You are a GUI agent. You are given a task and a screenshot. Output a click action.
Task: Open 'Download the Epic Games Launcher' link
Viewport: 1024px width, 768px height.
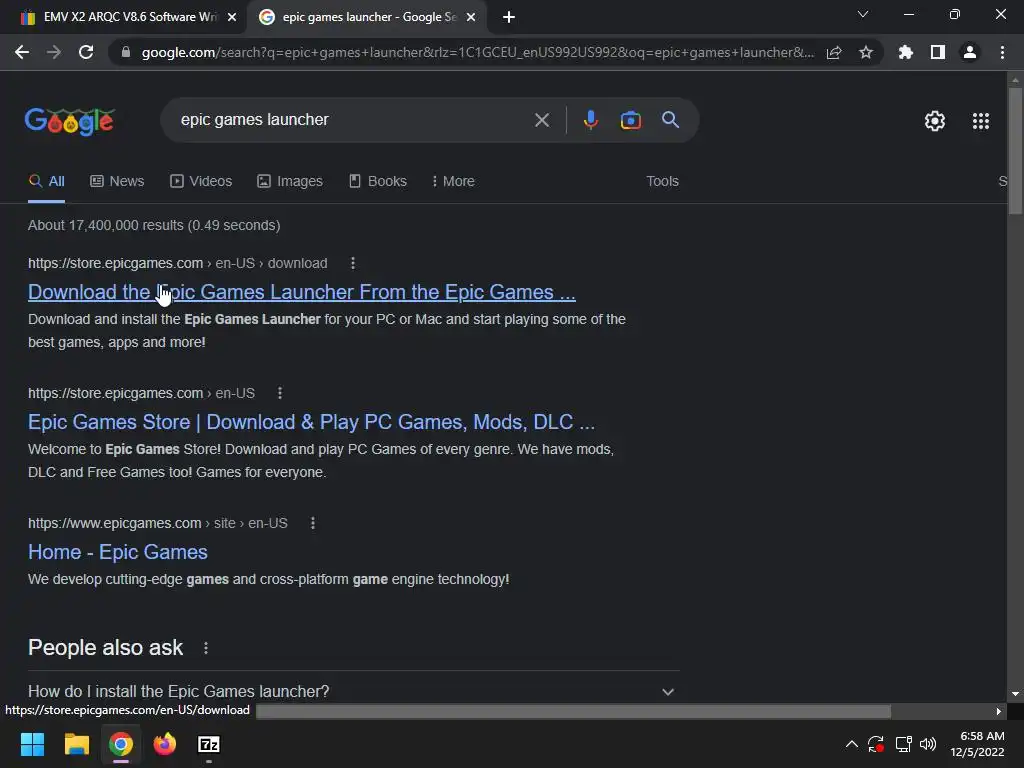tap(302, 292)
